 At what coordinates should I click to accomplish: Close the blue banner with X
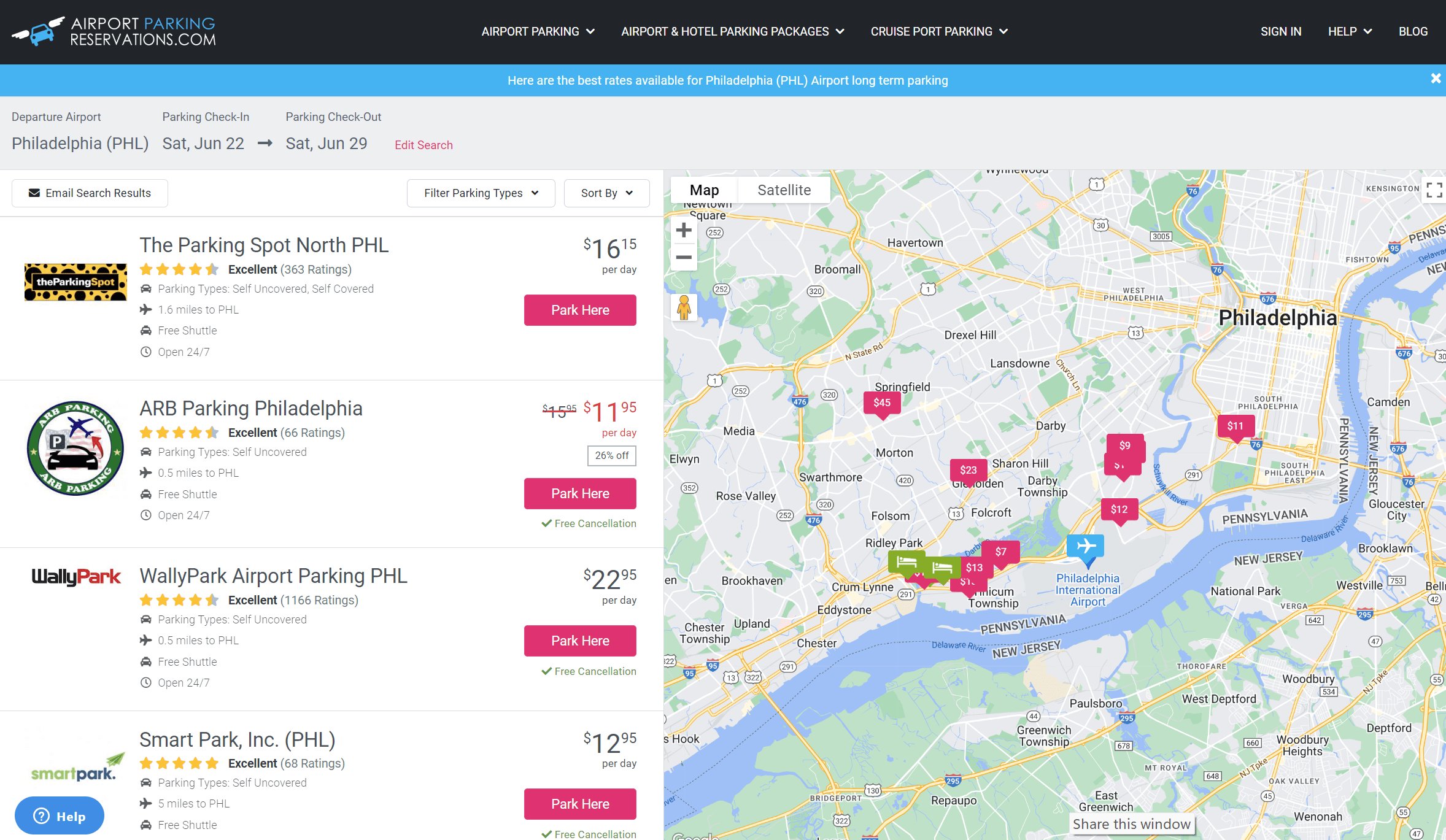click(1436, 79)
